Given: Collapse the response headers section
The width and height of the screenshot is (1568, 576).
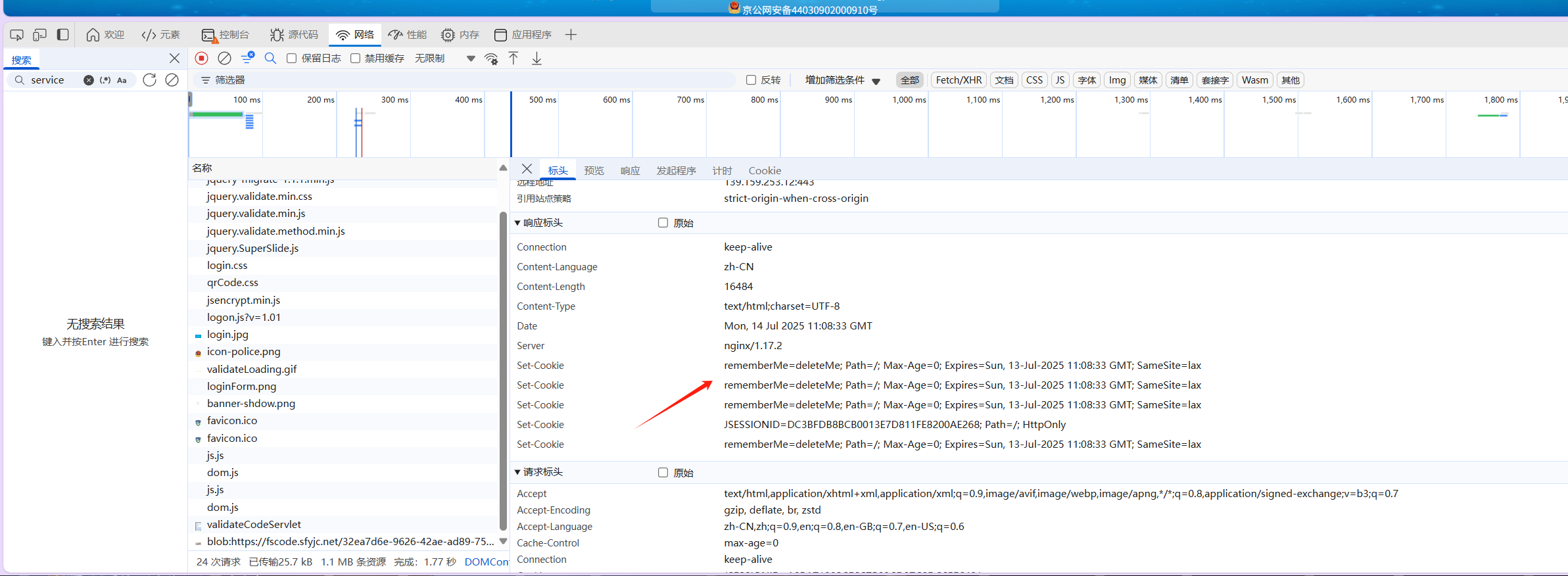Looking at the screenshot, I should (x=517, y=223).
